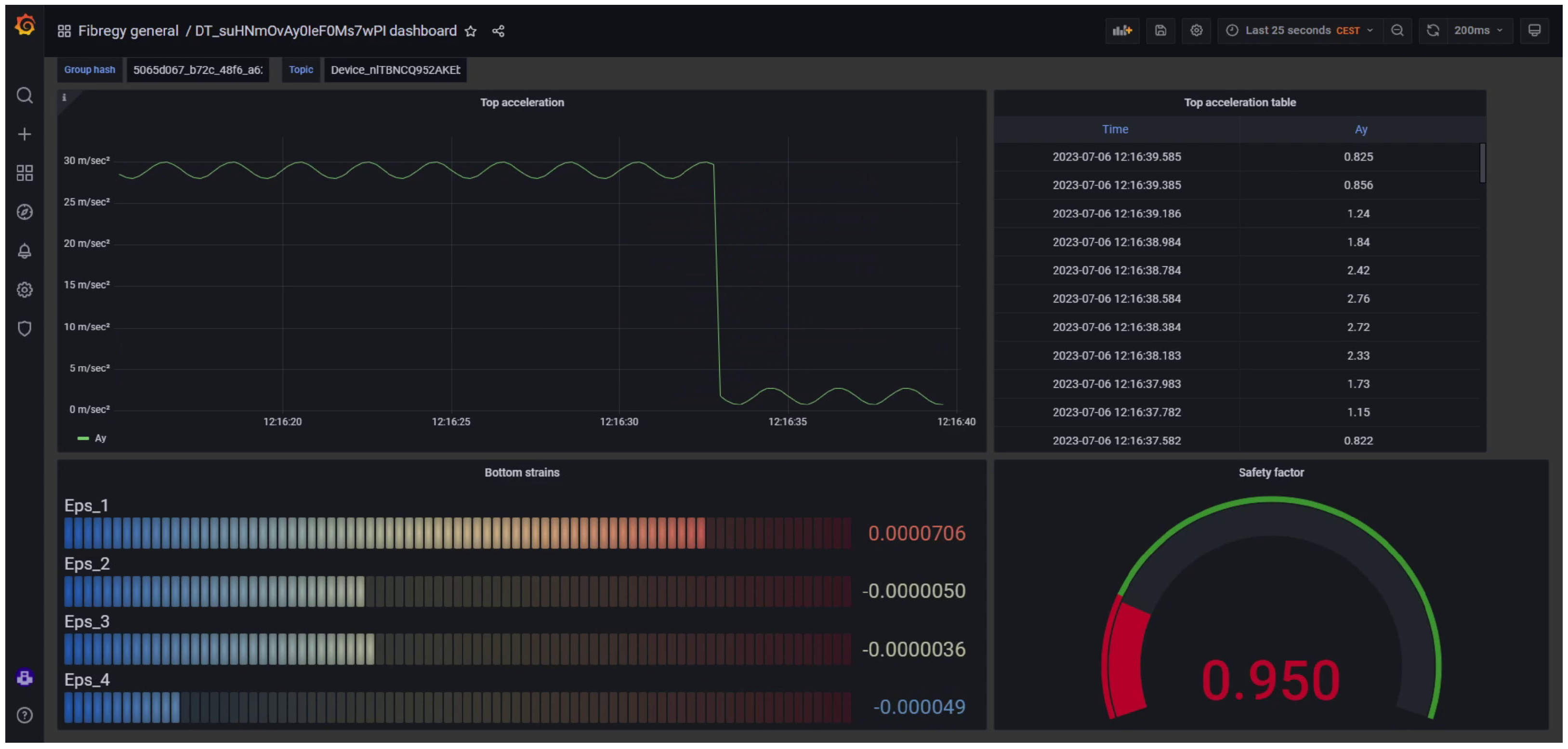Open the Explore compass icon

click(x=25, y=212)
